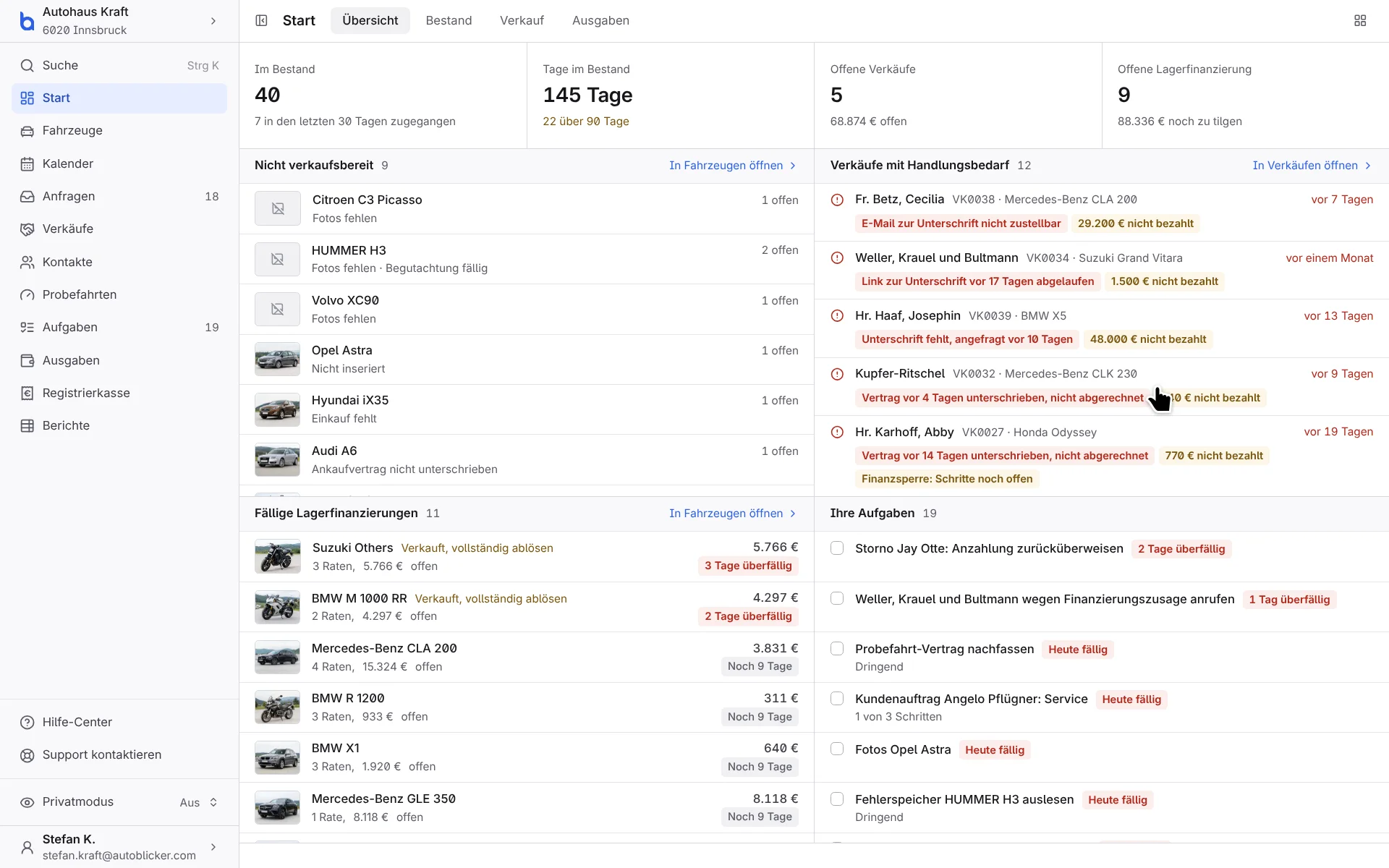
Task: Open the Ausgaben tab in top bar
Action: tap(600, 20)
